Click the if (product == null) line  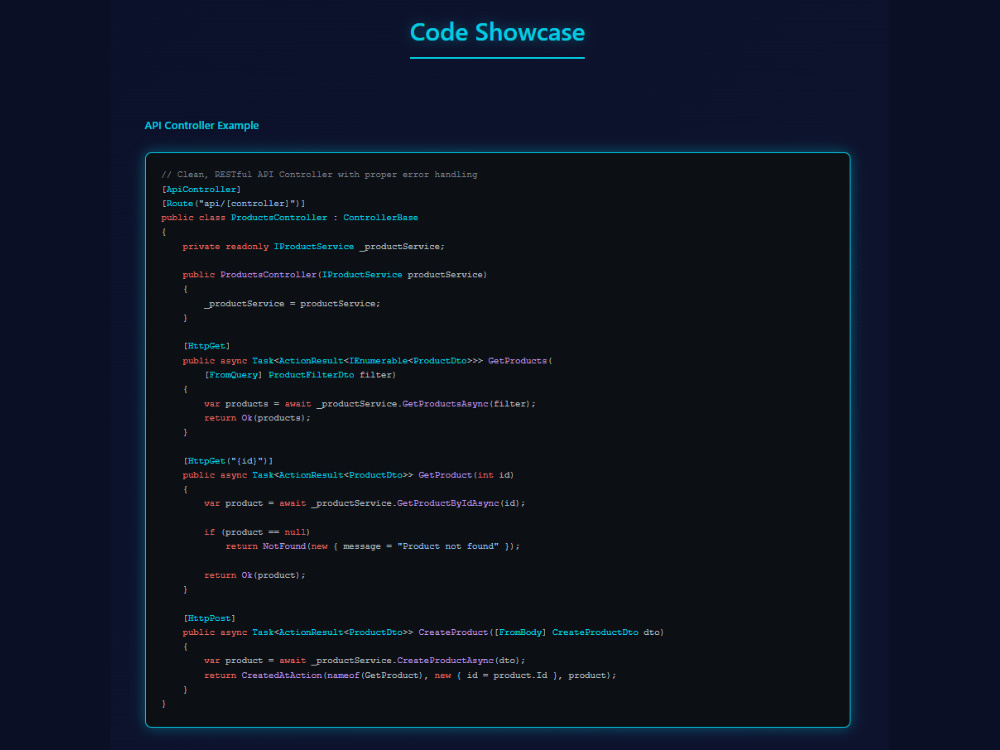[257, 532]
